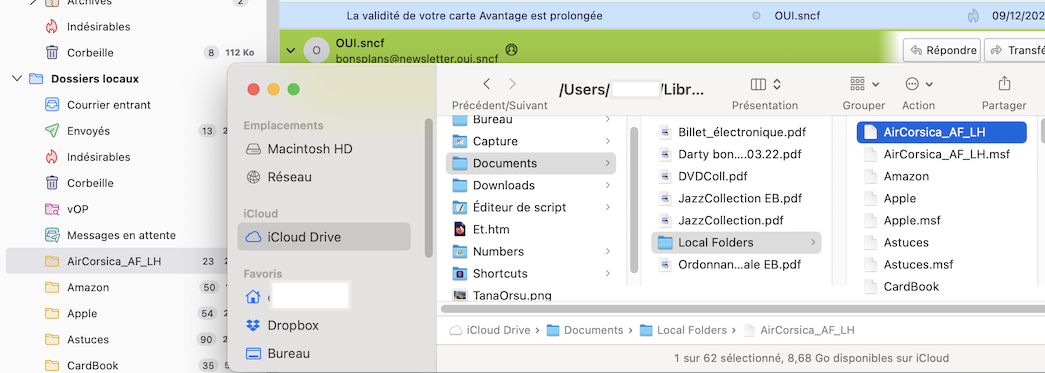Select the Astuces mail folder in Thunderbird

88,340
